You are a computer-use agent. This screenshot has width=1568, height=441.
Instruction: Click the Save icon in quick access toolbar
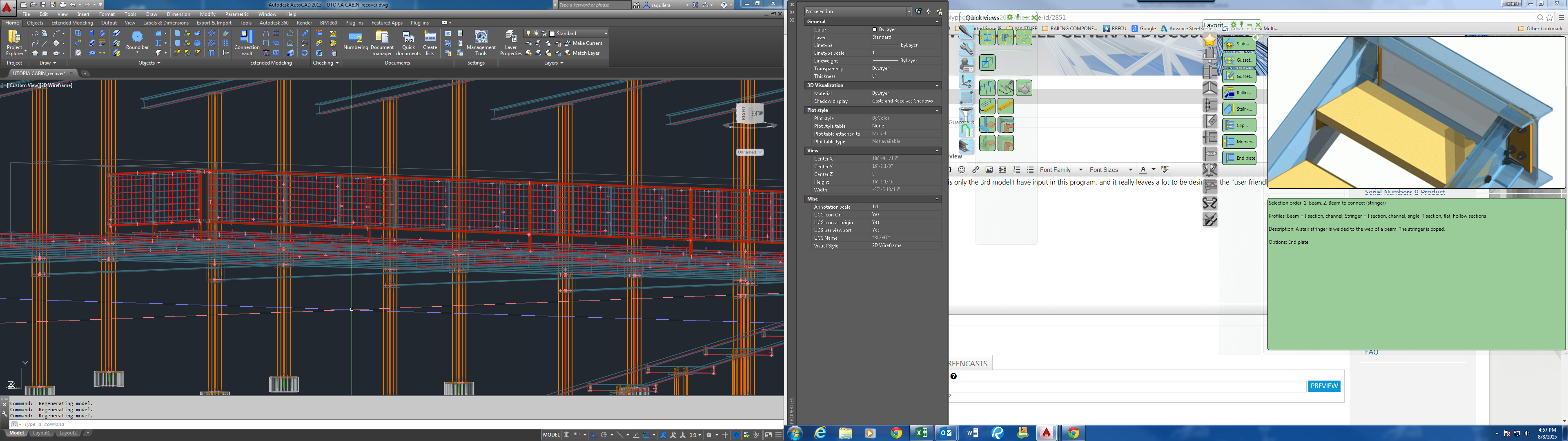[x=42, y=5]
